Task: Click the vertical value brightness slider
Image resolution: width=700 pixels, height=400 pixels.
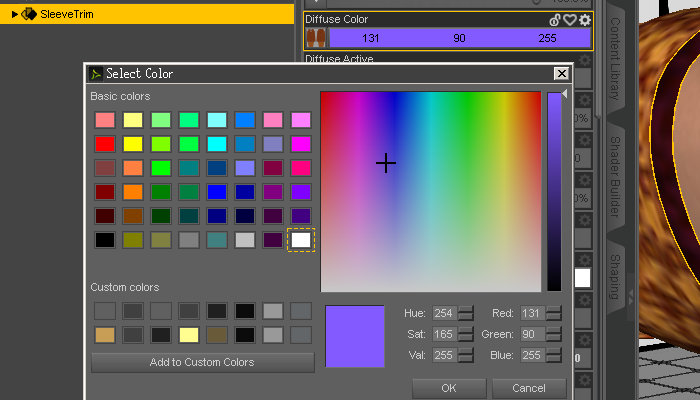Action: coord(554,192)
